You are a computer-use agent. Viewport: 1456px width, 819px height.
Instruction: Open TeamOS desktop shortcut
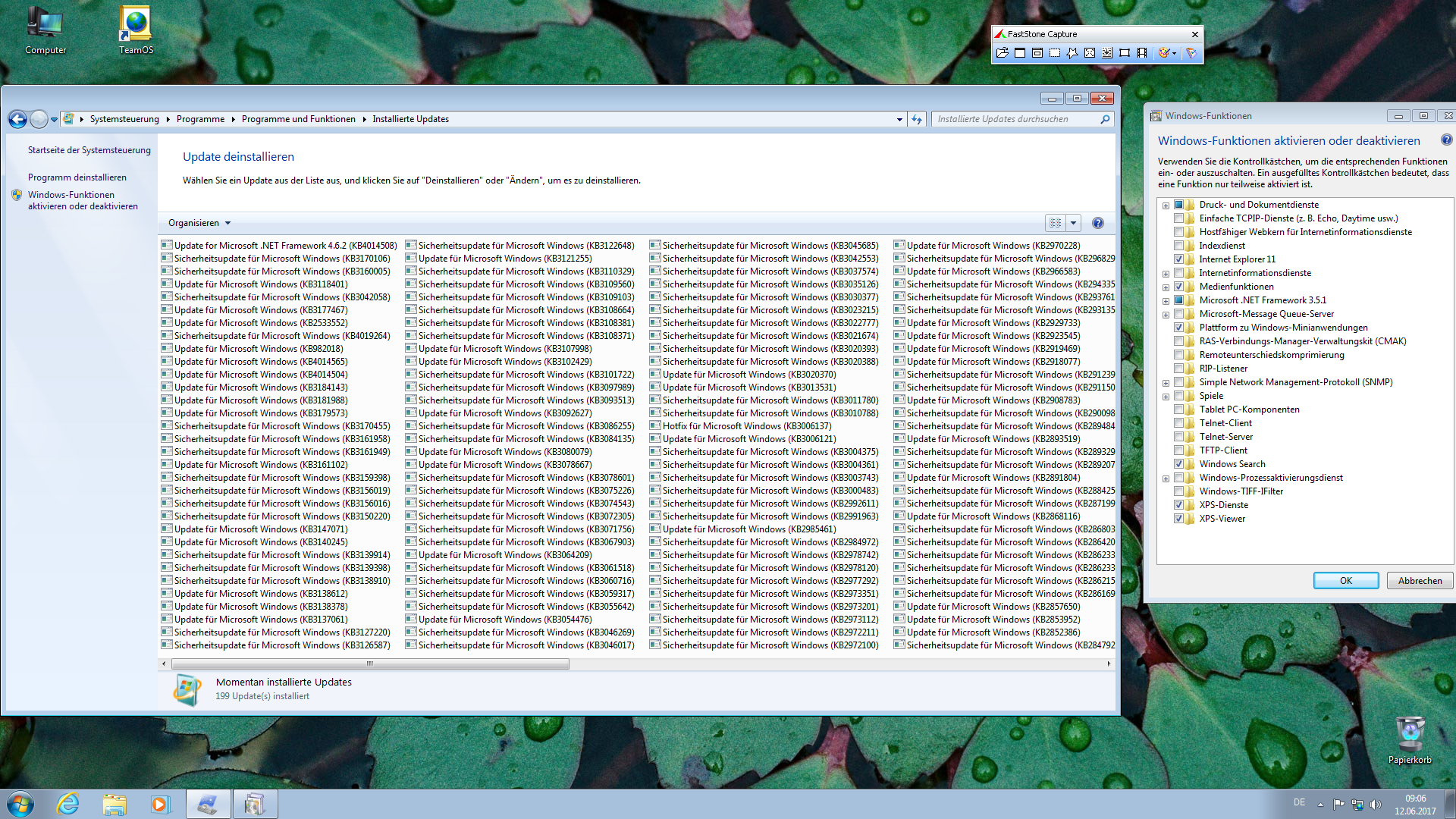pos(136,30)
